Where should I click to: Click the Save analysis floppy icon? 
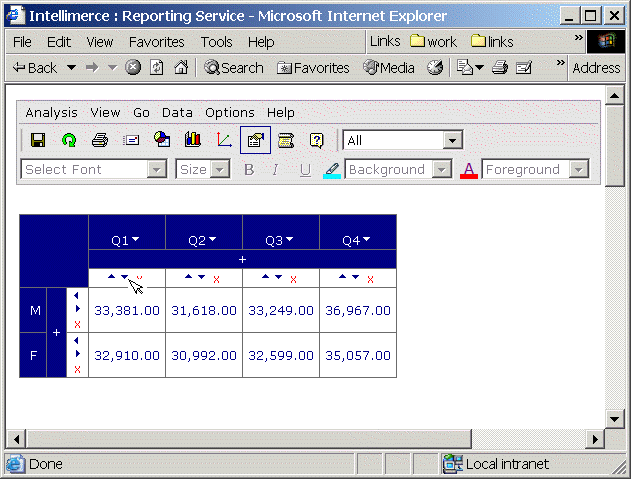(38, 140)
